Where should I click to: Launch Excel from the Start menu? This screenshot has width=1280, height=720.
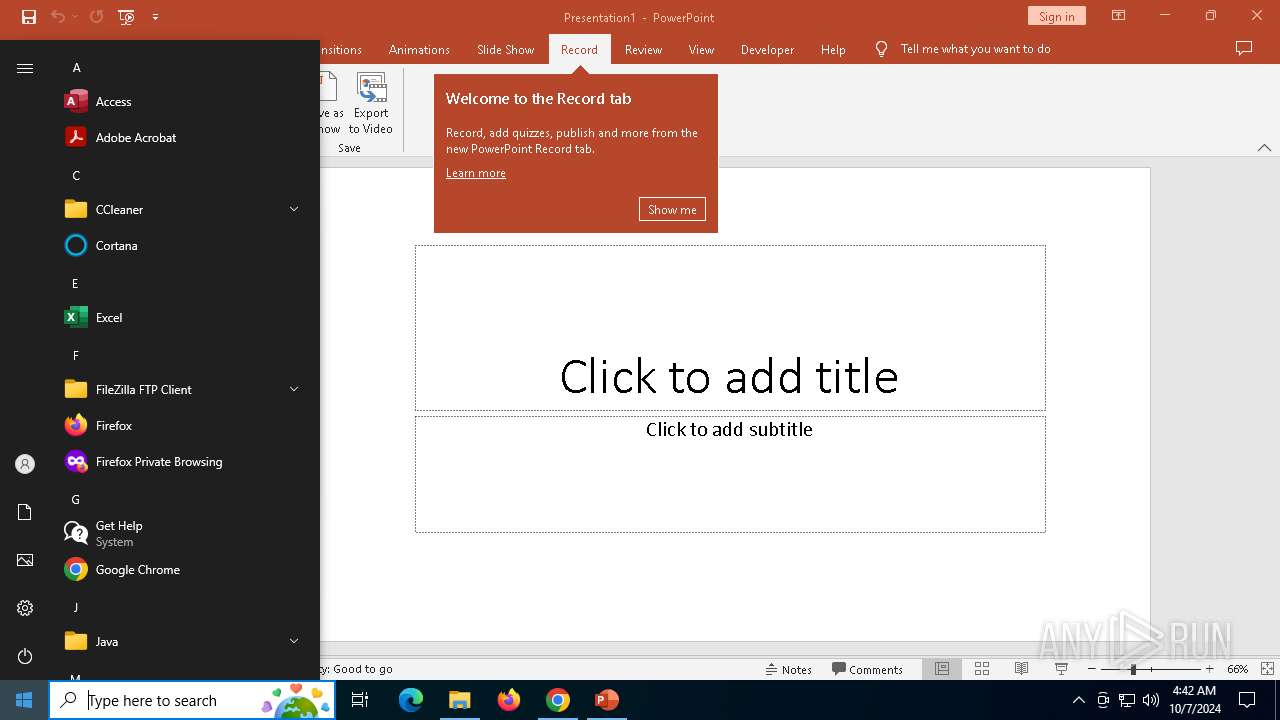click(x=184, y=317)
